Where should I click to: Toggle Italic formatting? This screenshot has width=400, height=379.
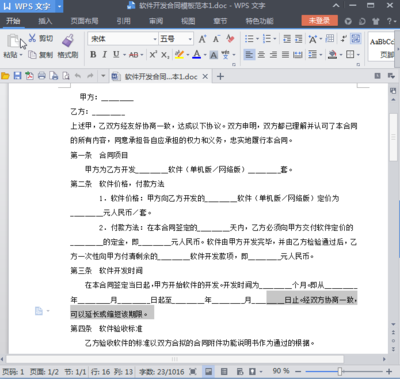tap(105, 54)
